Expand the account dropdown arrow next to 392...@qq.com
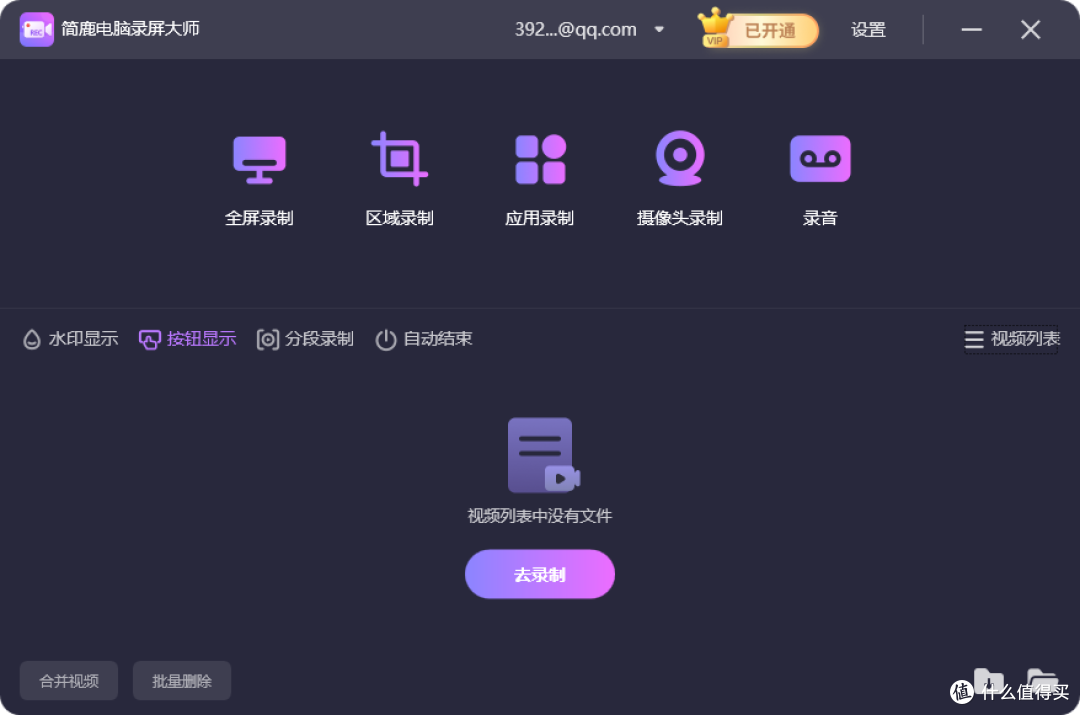This screenshot has width=1080, height=715. 659,30
